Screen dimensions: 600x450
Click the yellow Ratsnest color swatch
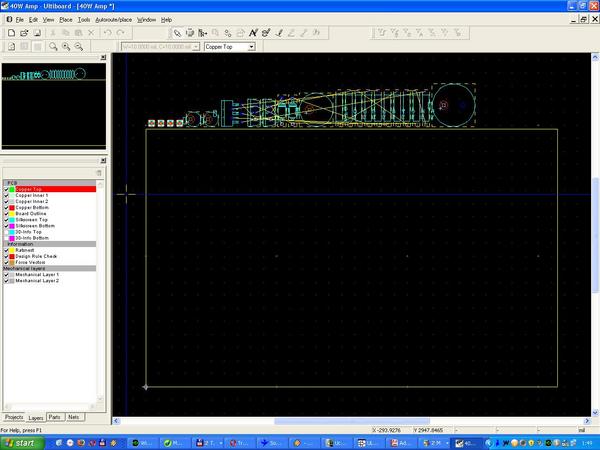[12, 249]
